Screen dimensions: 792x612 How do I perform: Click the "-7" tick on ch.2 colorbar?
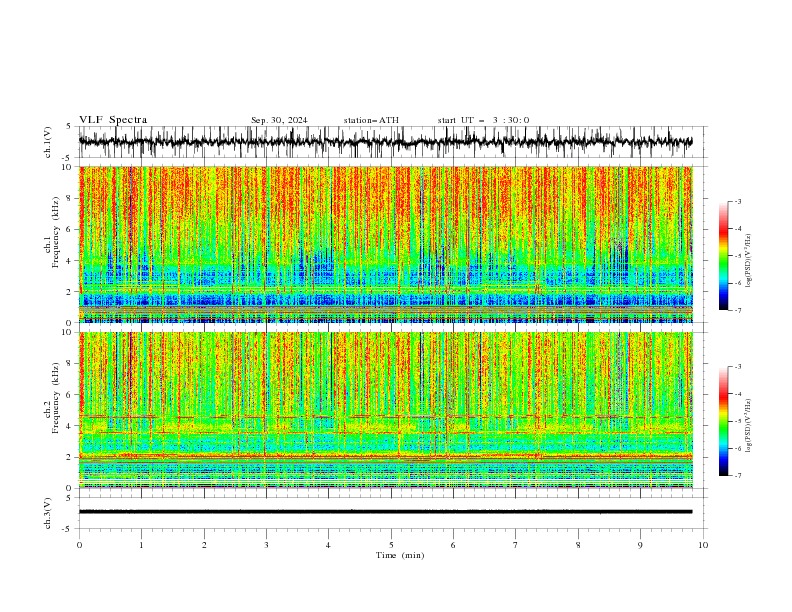click(737, 476)
